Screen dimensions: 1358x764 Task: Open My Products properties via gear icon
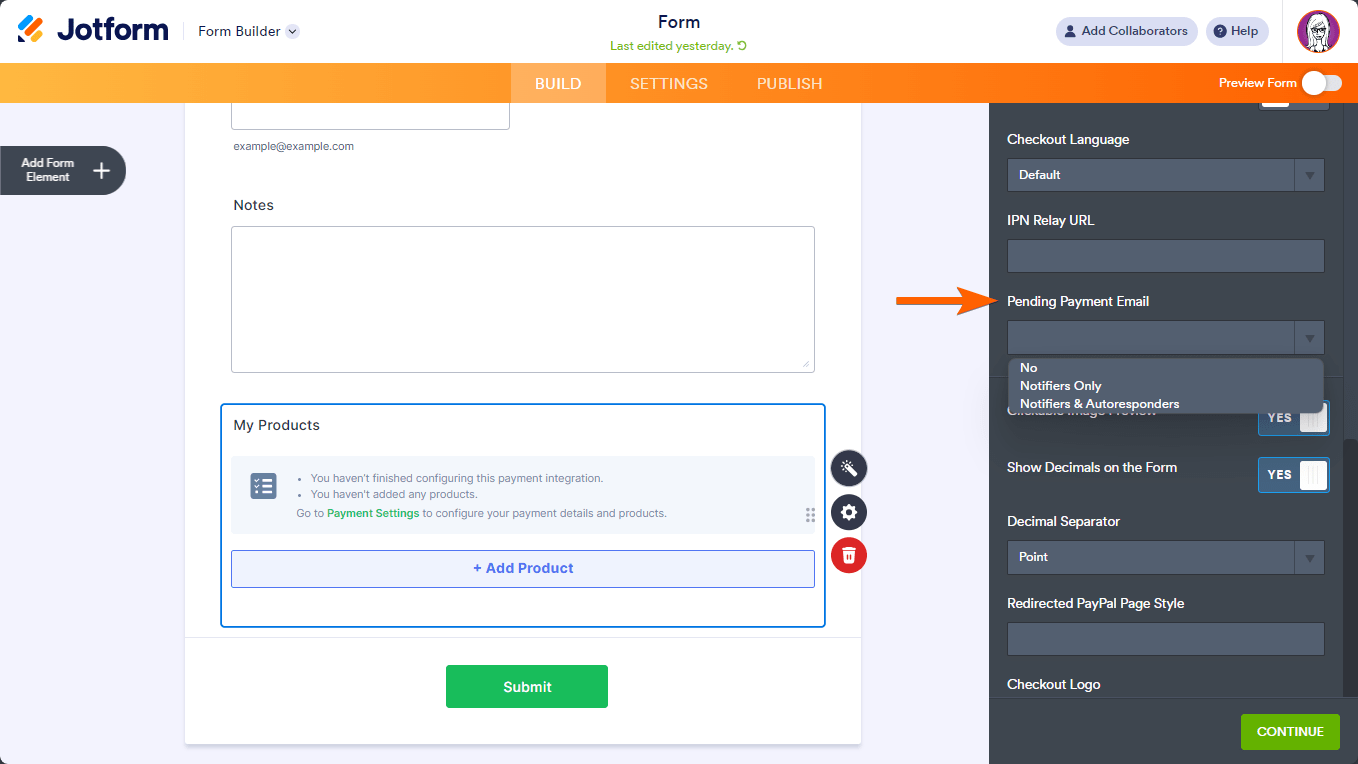pyautogui.click(x=848, y=512)
